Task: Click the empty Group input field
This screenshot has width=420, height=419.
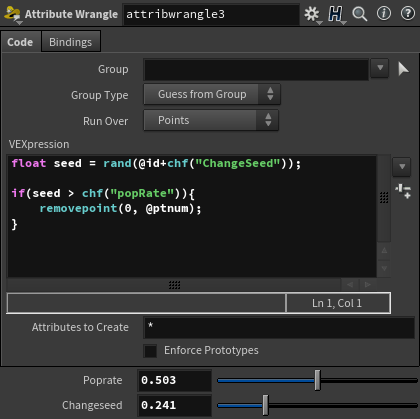Action: [x=256, y=69]
